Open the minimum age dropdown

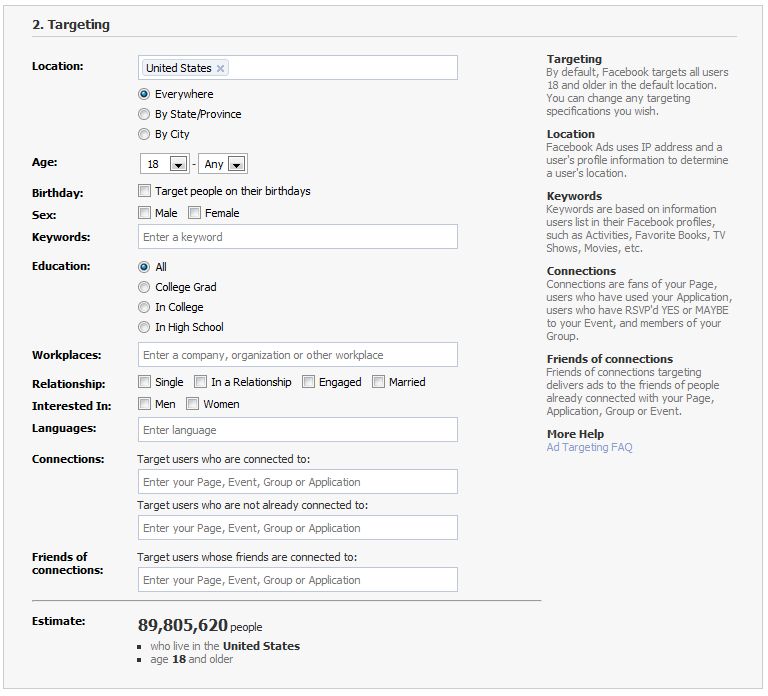[178, 164]
